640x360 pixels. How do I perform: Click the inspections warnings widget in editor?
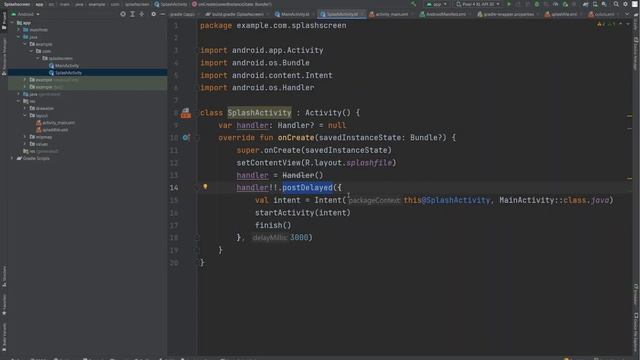coord(605,24)
